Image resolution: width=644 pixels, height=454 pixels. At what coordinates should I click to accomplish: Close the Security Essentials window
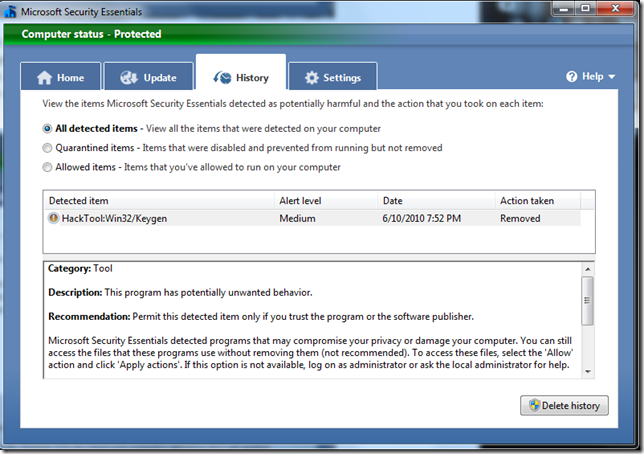615,9
